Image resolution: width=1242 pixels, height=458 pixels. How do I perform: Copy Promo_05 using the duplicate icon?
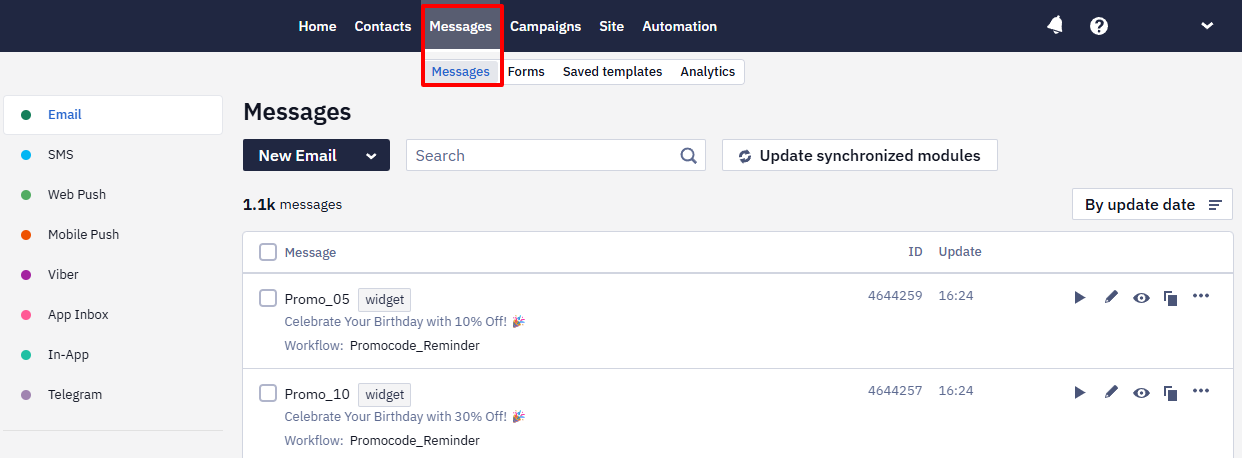1170,297
